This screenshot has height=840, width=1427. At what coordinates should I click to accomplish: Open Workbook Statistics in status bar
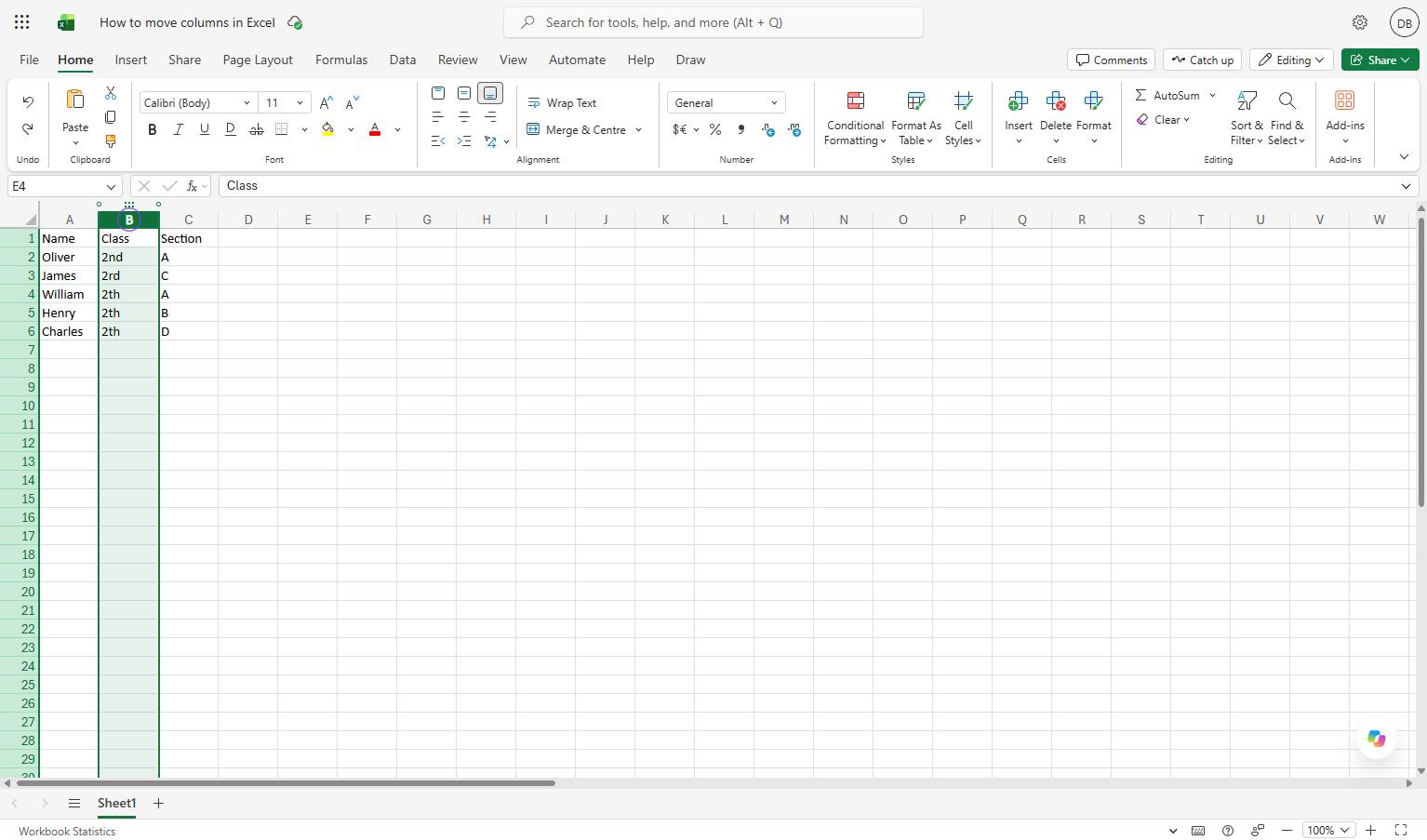67,832
